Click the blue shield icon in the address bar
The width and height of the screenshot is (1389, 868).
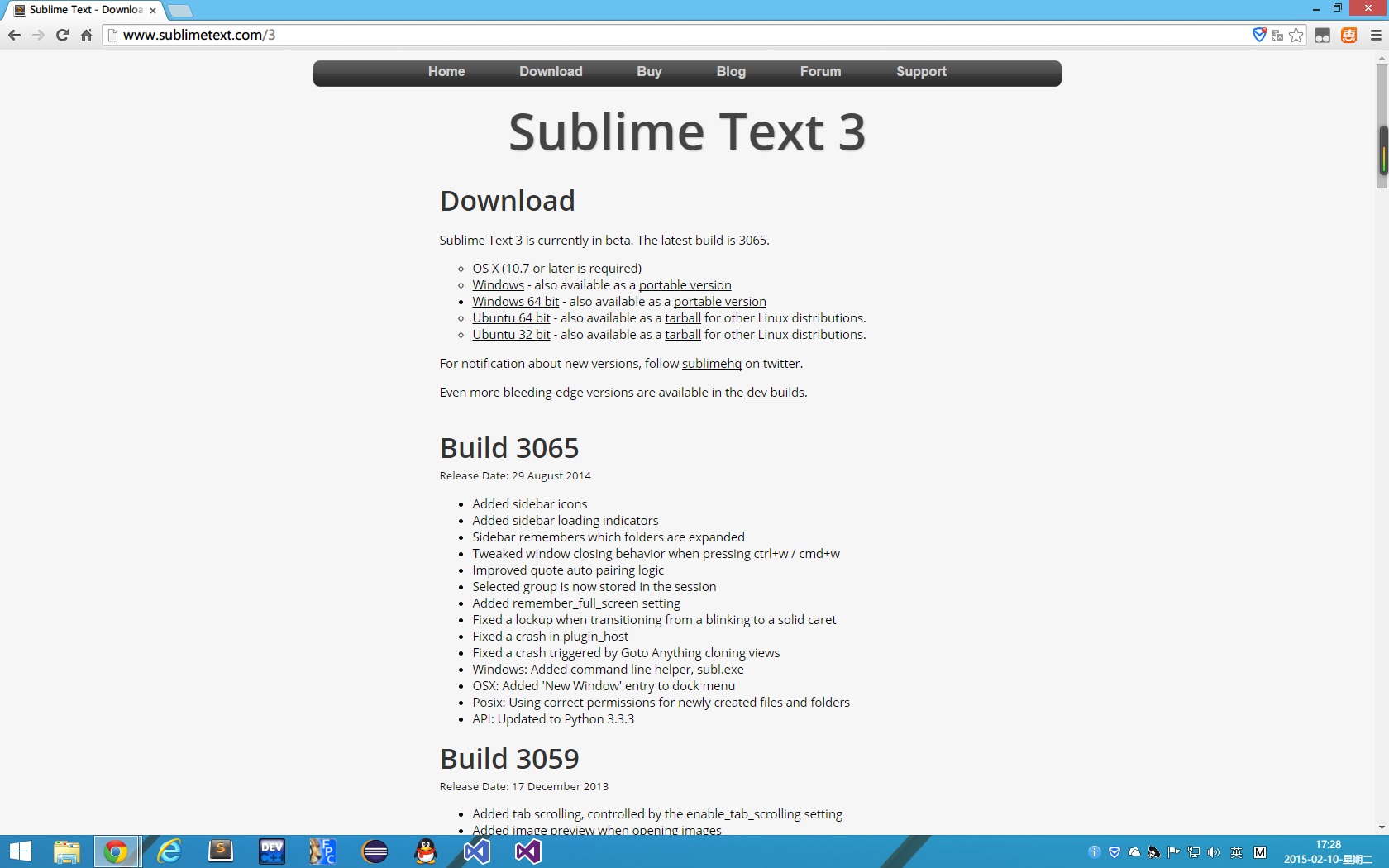pos(1259,35)
